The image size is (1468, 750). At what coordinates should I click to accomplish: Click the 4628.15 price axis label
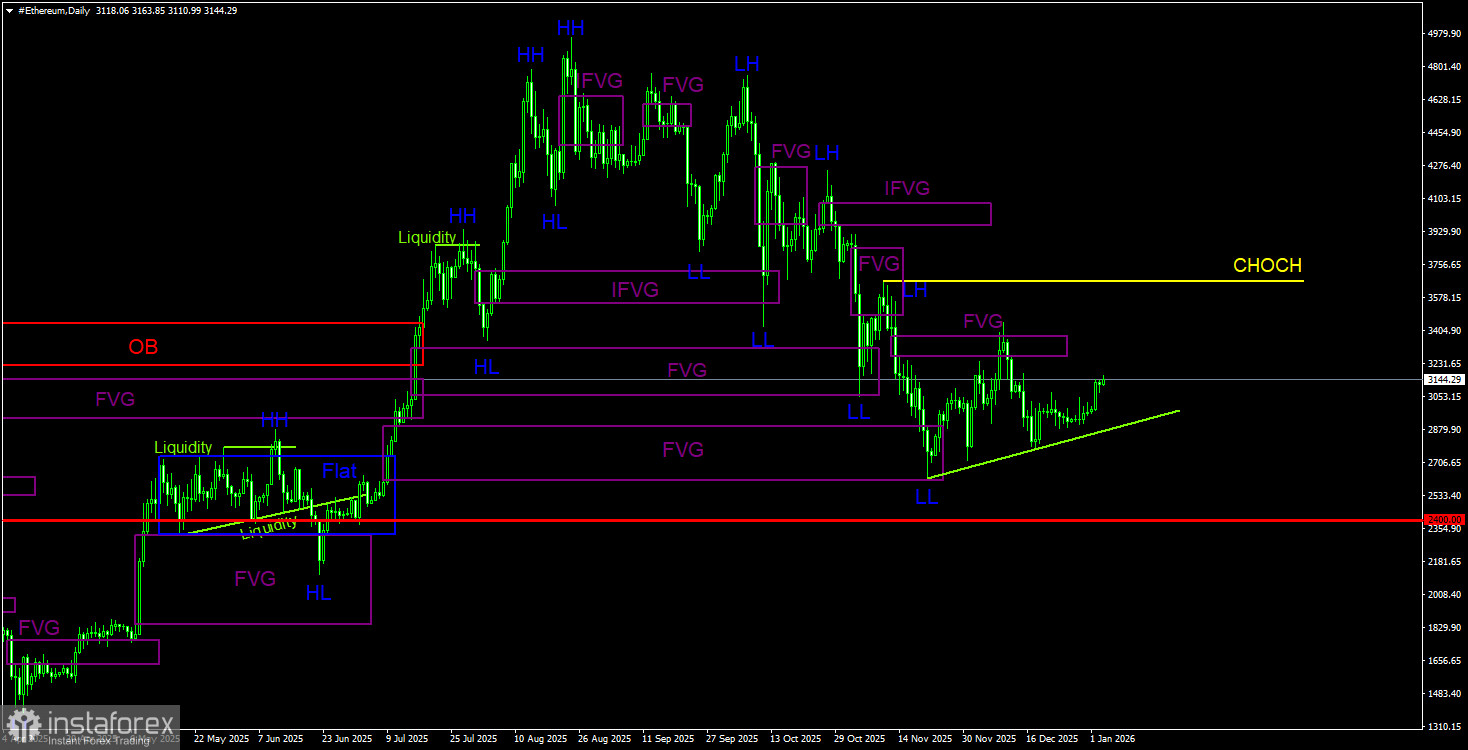(1444, 100)
